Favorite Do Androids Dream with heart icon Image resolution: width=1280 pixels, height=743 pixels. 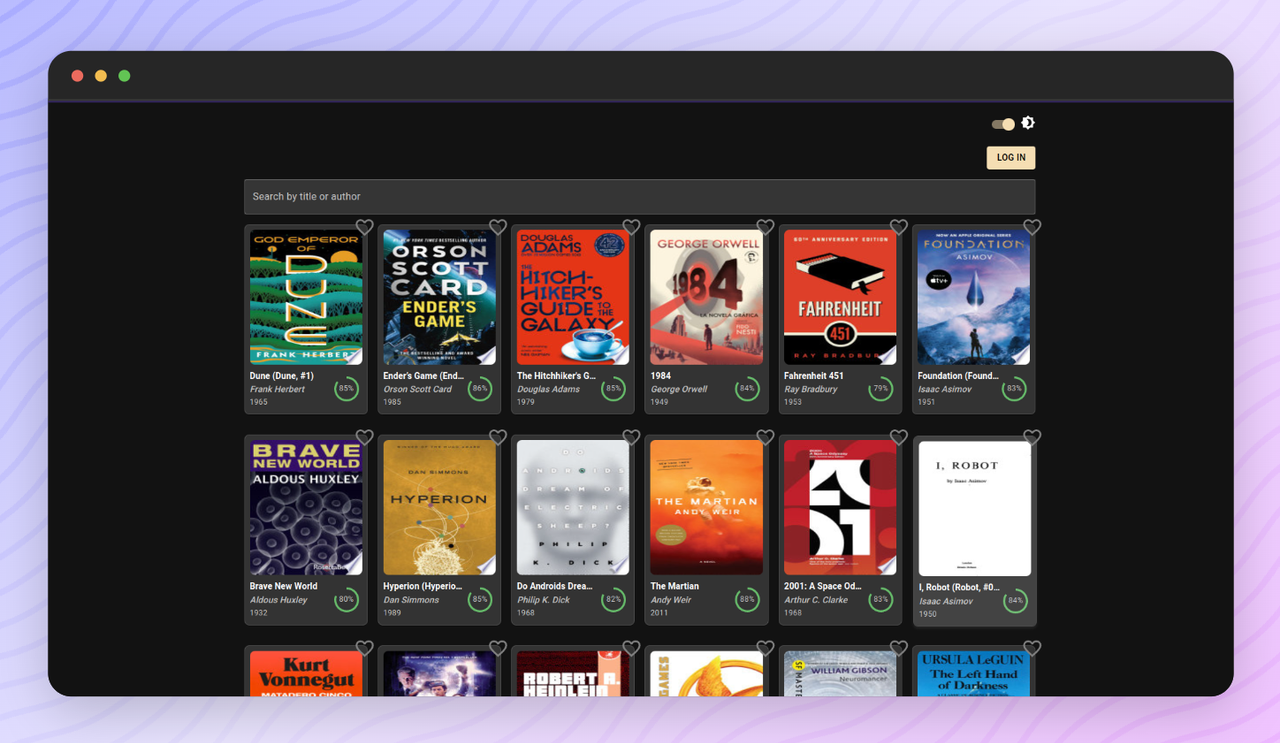[631, 437]
